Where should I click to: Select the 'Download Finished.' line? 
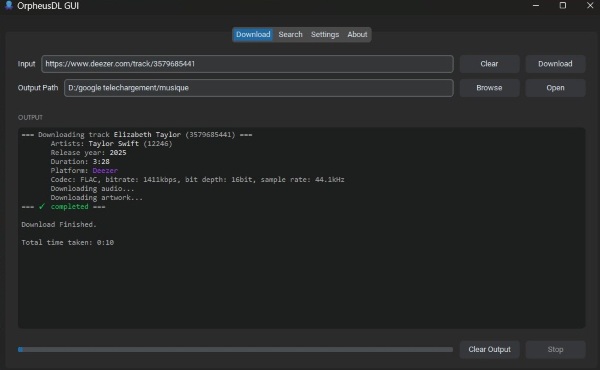(59, 225)
